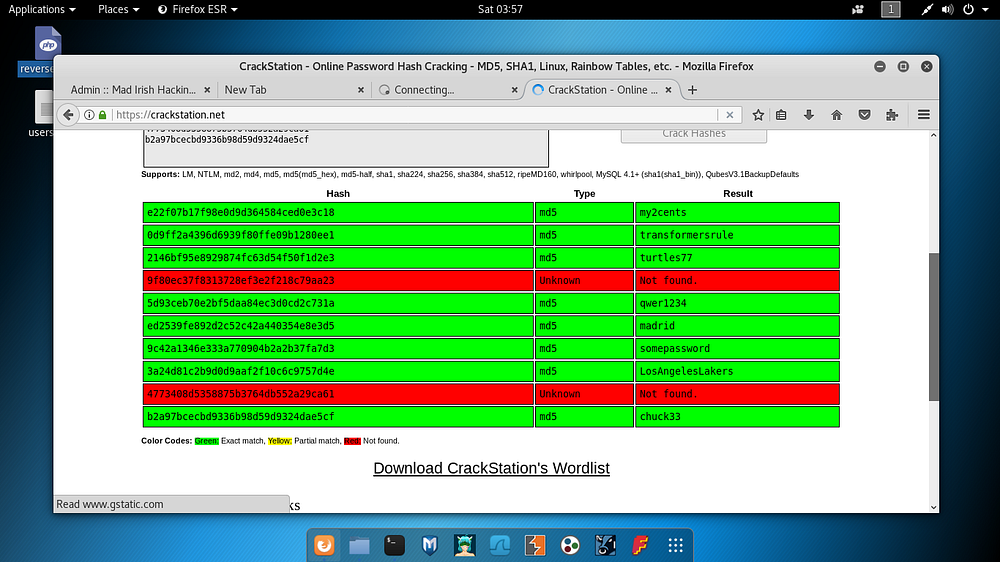Launch the Terminal from the dock
Image resolution: width=1000 pixels, height=562 pixels.
point(394,545)
